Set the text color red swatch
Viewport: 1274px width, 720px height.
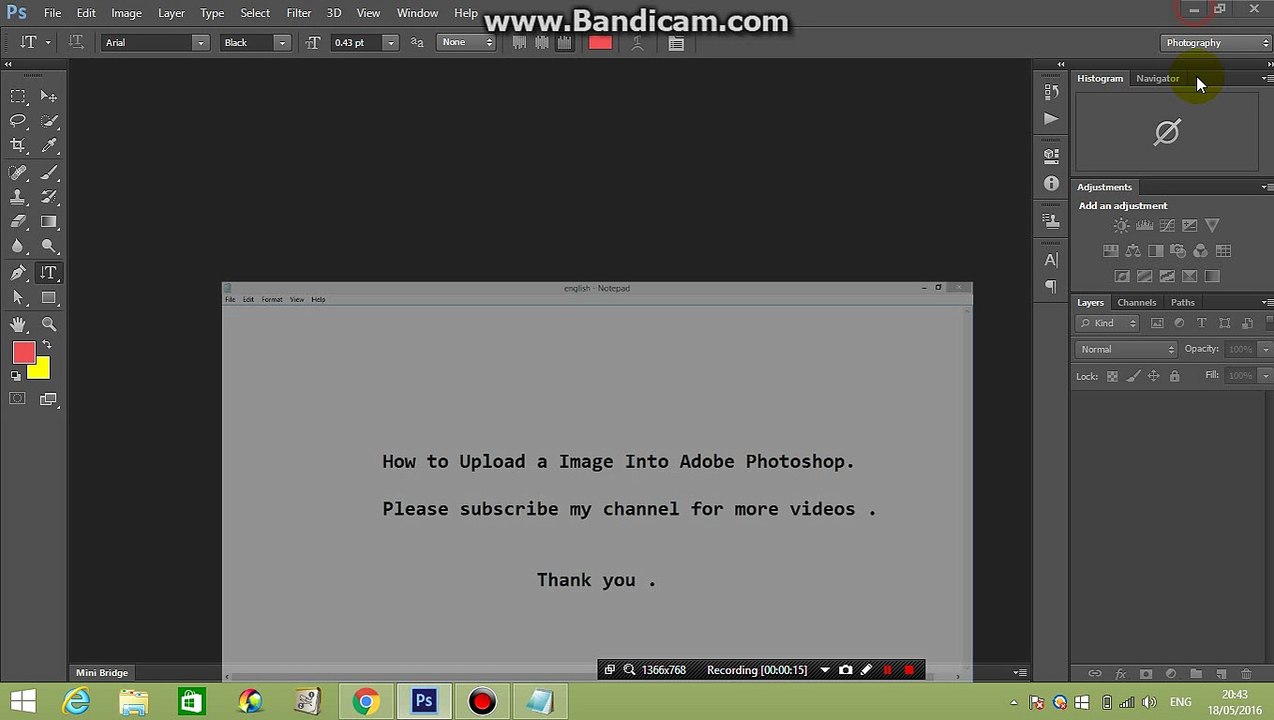coord(600,43)
